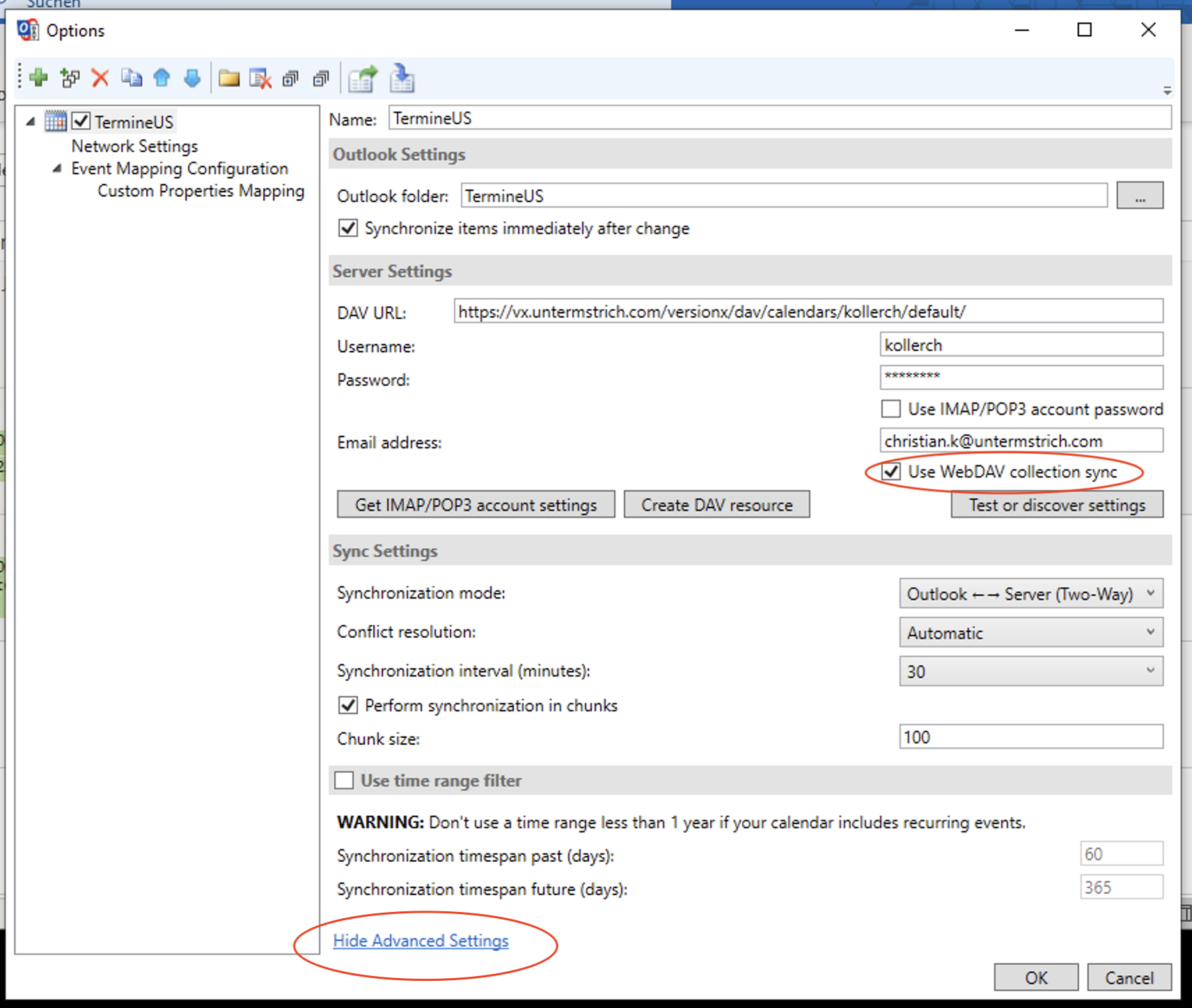
Task: Open the Synchronization interval dropdown
Action: (1030, 671)
